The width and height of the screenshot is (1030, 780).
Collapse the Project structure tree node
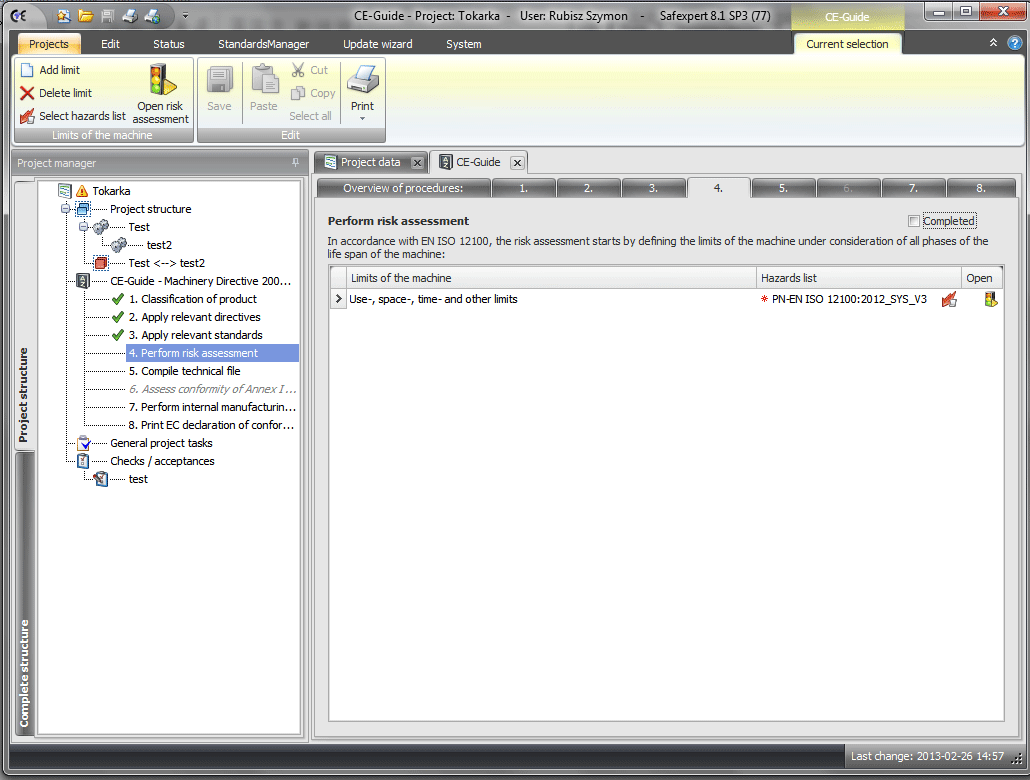point(66,209)
